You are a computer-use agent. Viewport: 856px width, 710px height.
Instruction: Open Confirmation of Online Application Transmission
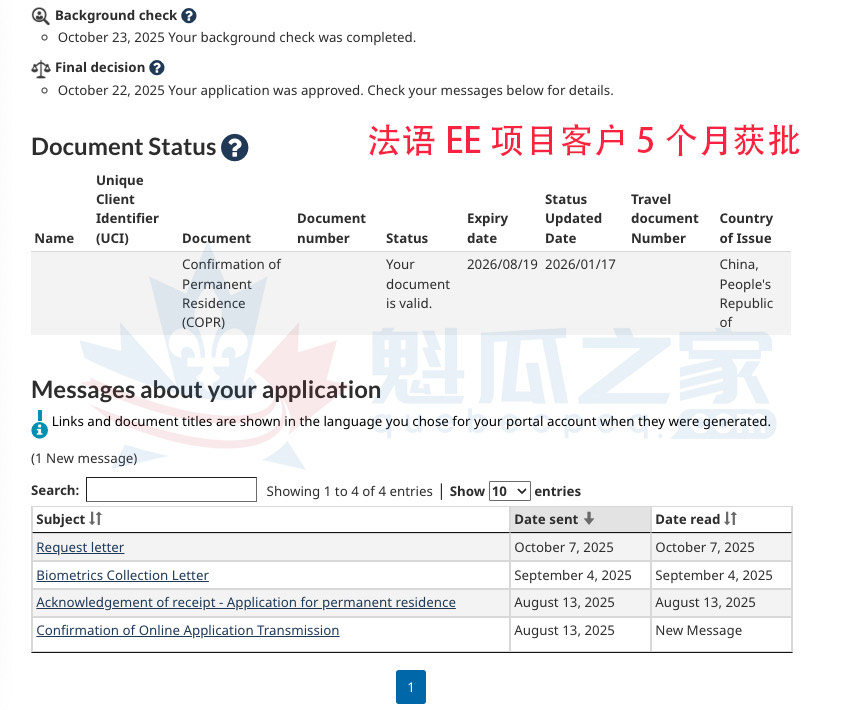click(187, 631)
